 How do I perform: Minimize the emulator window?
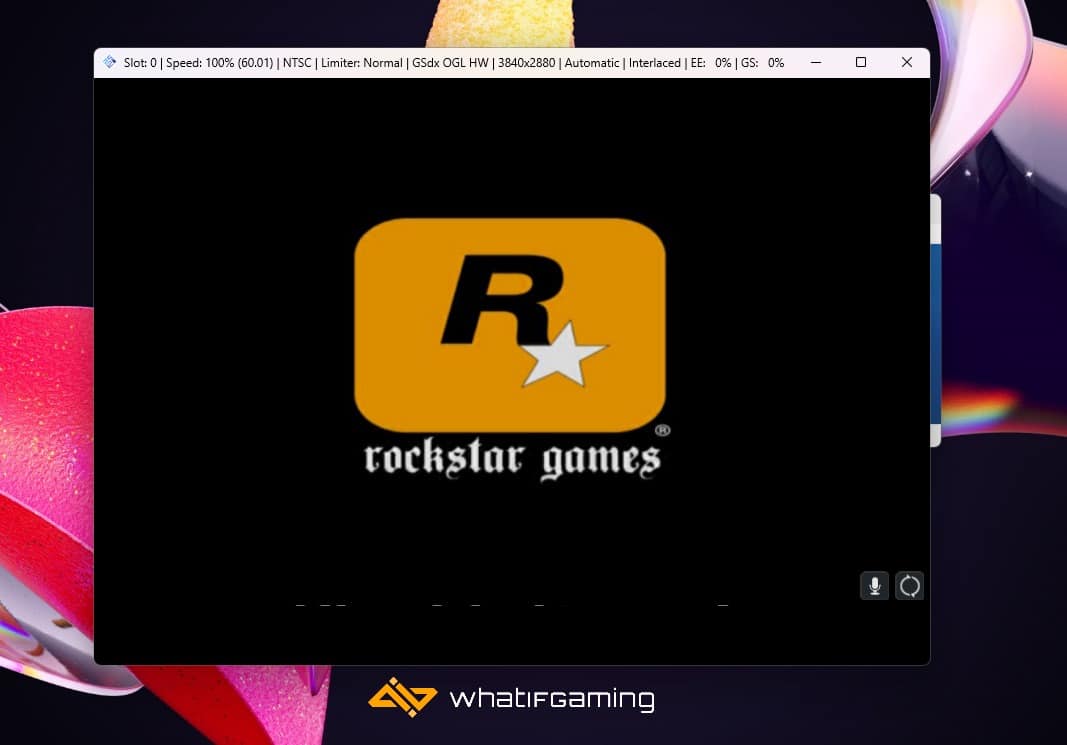pyautogui.click(x=816, y=63)
